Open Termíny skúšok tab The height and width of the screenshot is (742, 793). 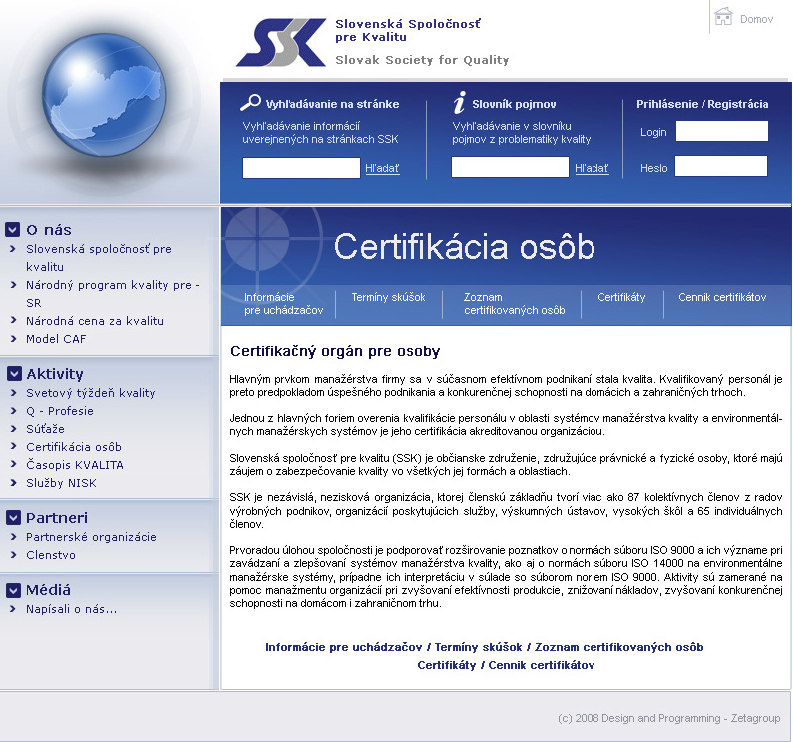pyautogui.click(x=388, y=297)
